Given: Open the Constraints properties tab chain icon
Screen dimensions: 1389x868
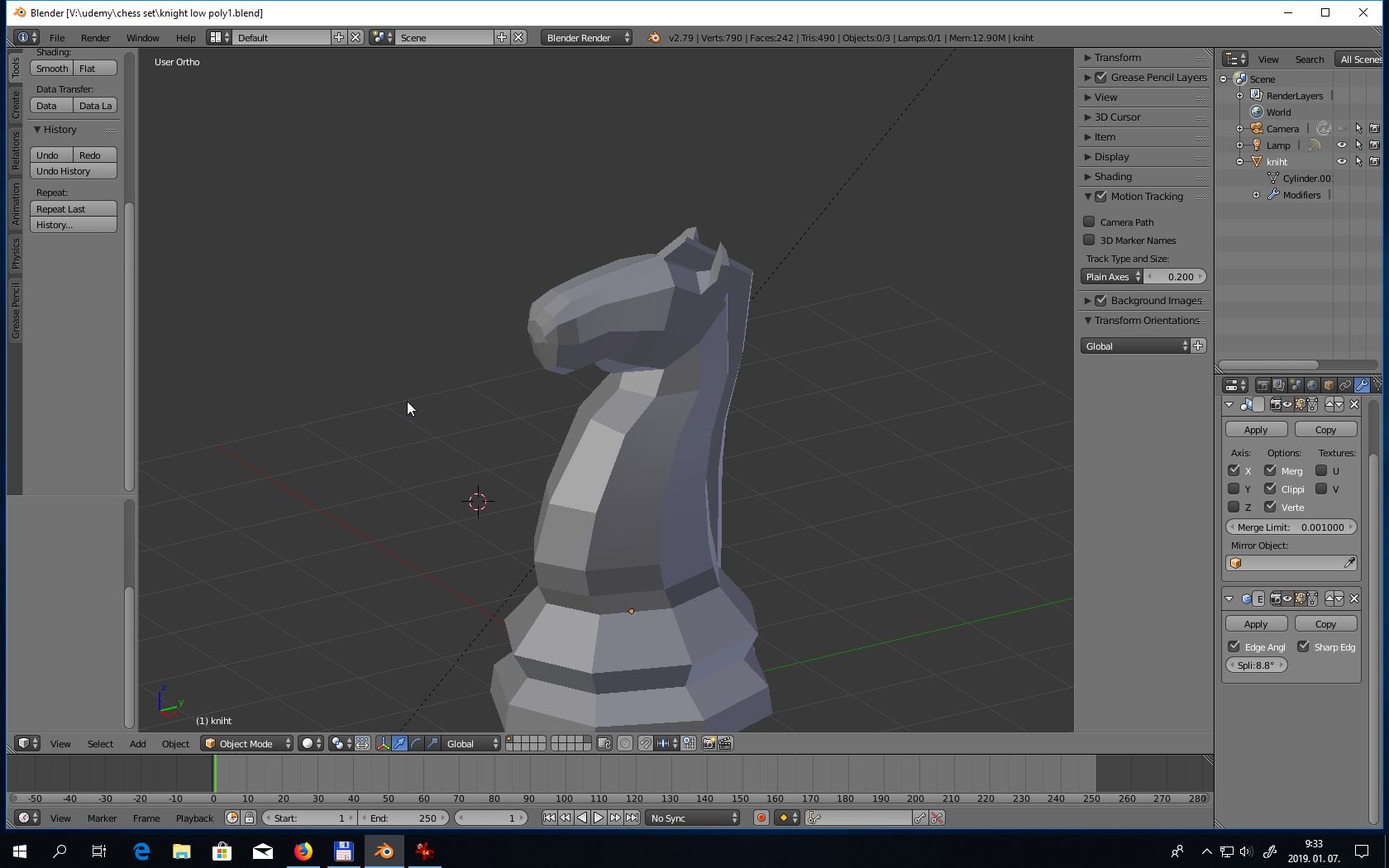Looking at the screenshot, I should pyautogui.click(x=1345, y=385).
